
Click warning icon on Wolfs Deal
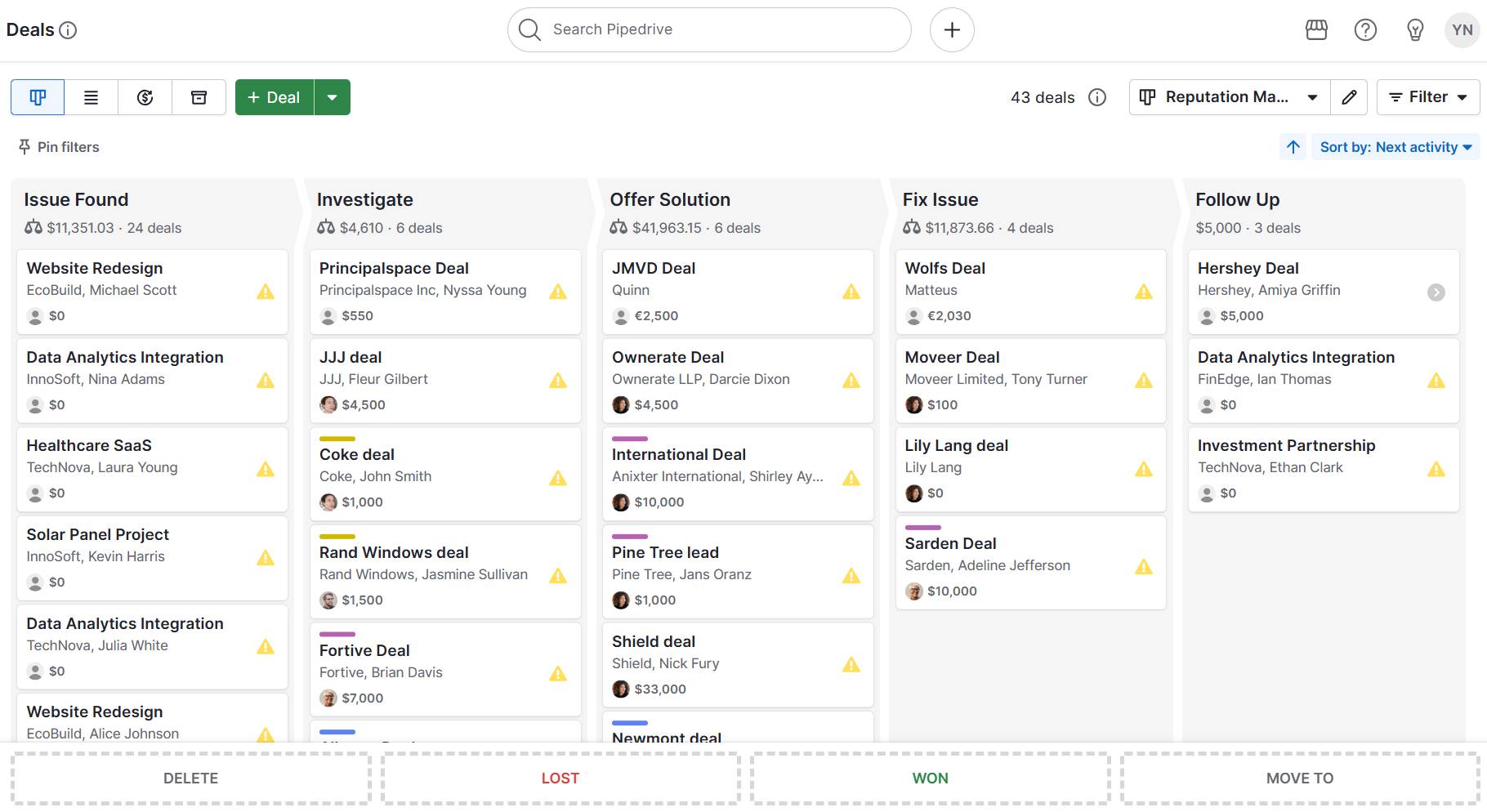[x=1144, y=292]
